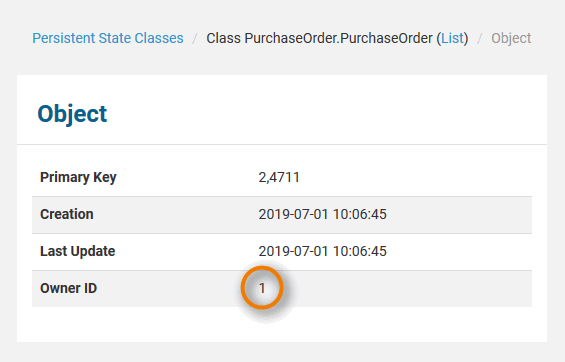Click the circled Owner ID value 1

(x=262, y=288)
